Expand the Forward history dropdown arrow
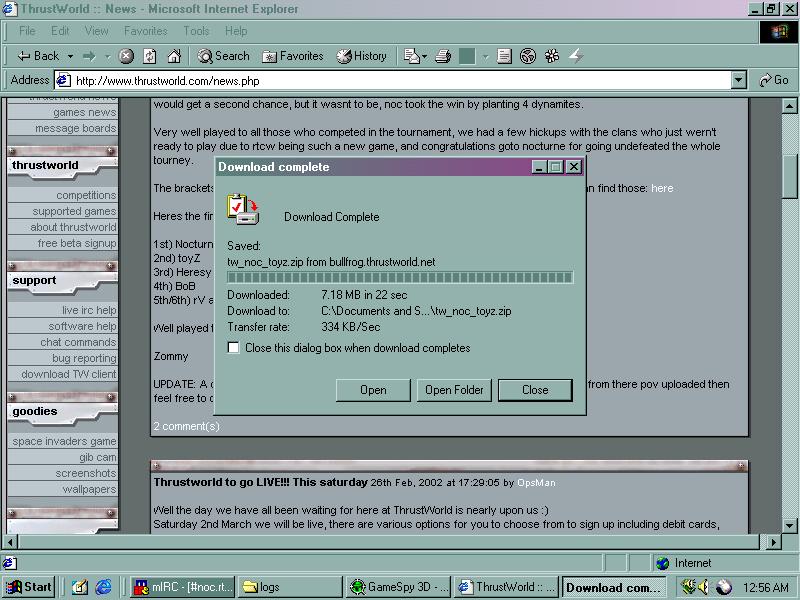 (x=108, y=56)
